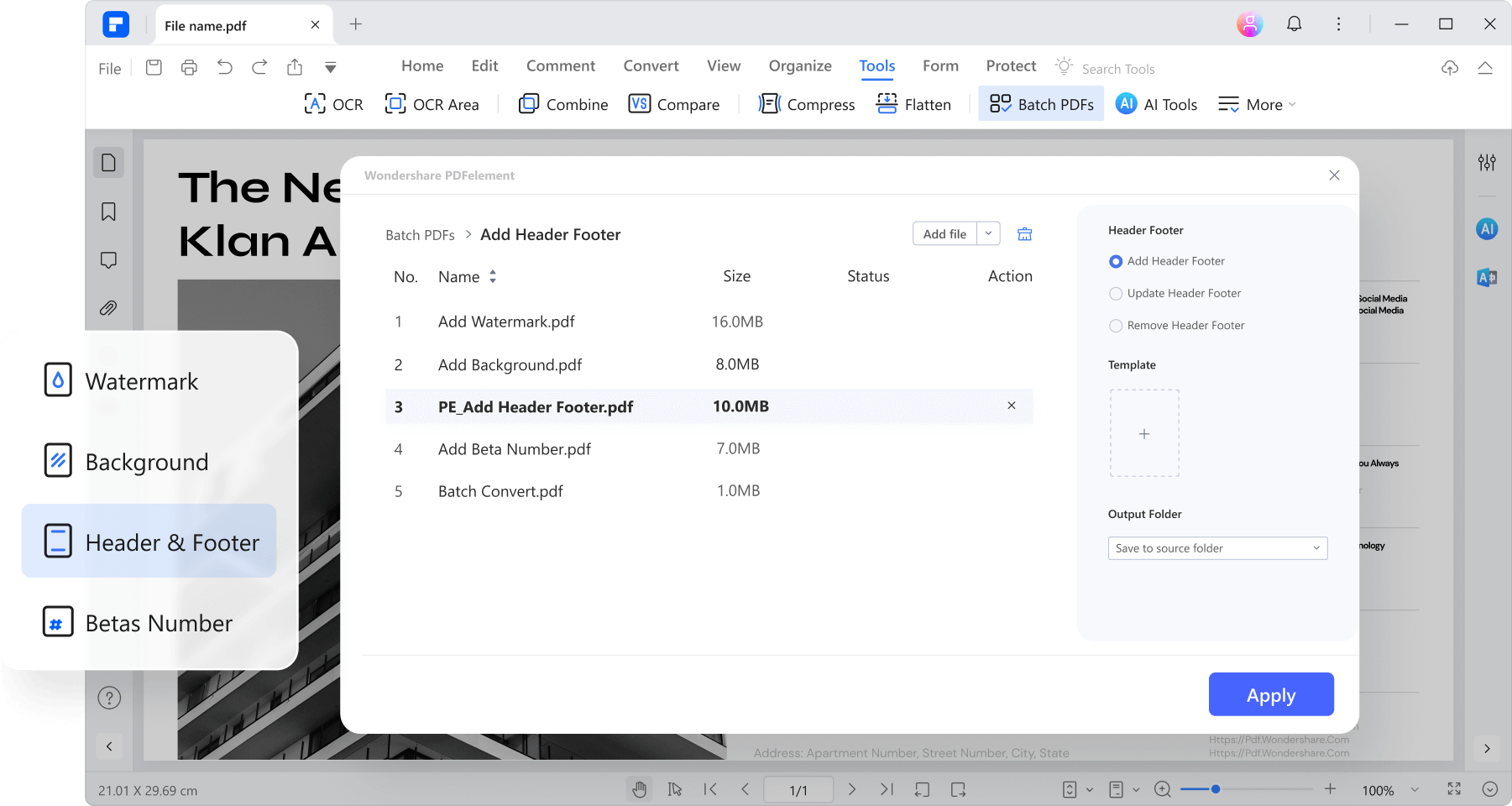This screenshot has height=806, width=1512.
Task: Open notifications bell
Action: [1295, 24]
